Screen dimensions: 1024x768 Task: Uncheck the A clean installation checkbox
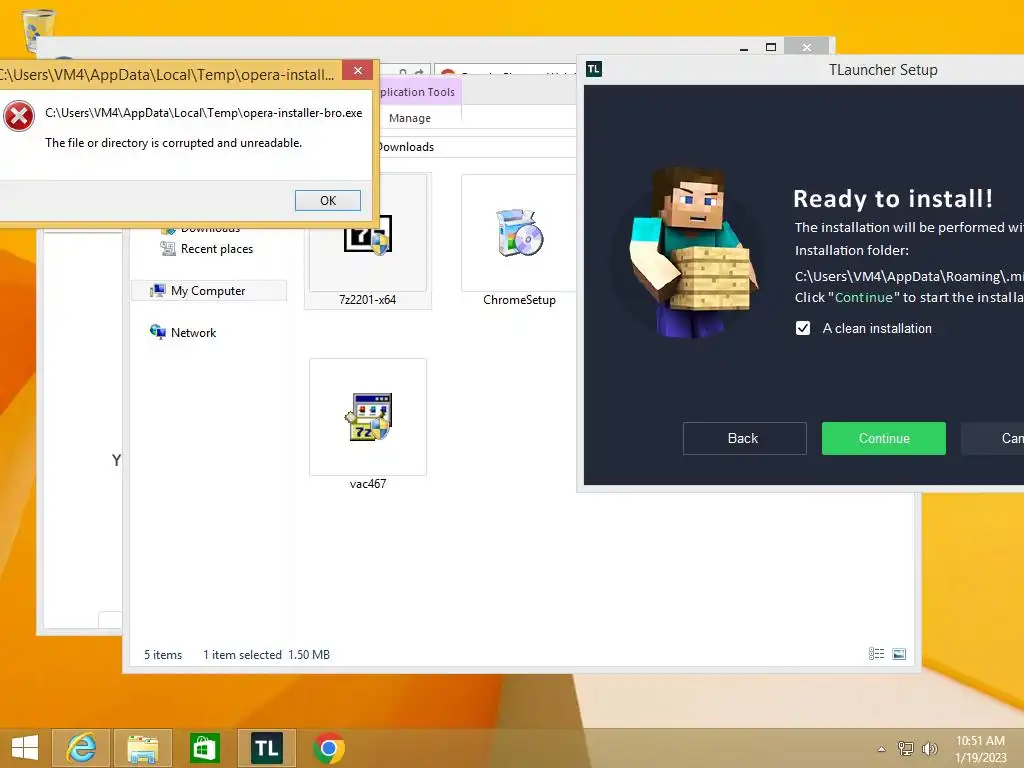pos(803,328)
